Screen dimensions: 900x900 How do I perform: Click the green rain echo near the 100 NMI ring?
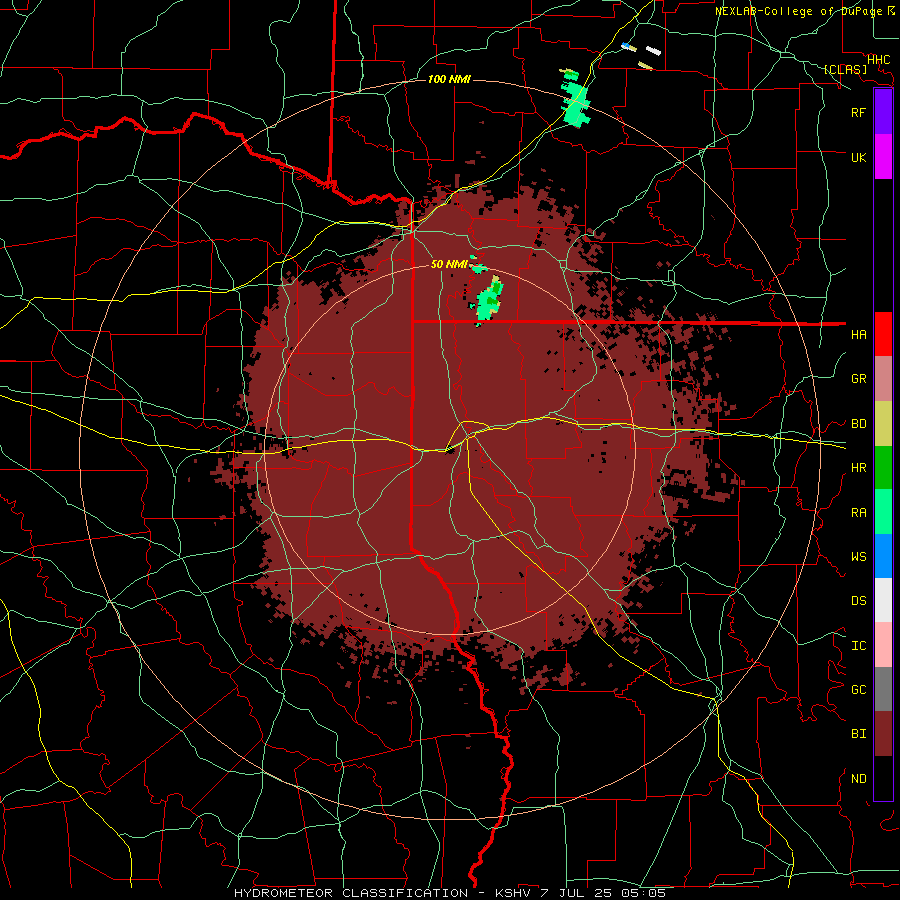576,104
